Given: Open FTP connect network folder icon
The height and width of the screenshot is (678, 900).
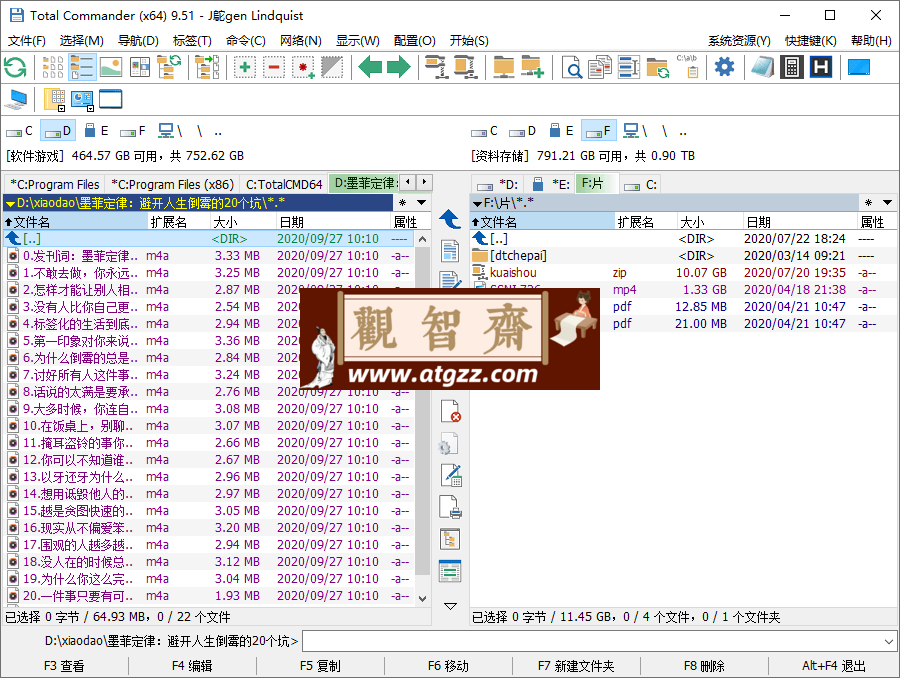Looking at the screenshot, I should point(504,67).
